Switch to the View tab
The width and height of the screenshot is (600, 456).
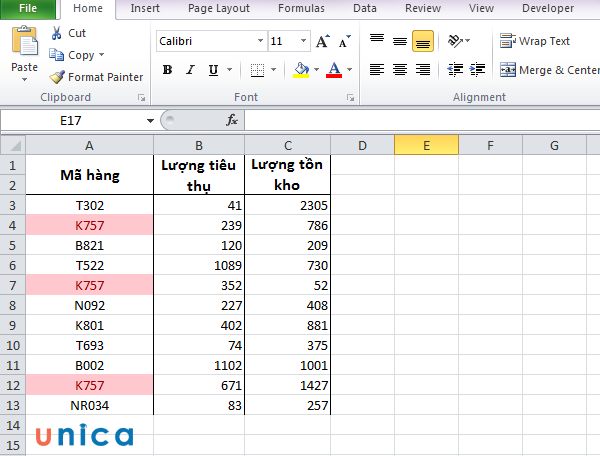(481, 8)
